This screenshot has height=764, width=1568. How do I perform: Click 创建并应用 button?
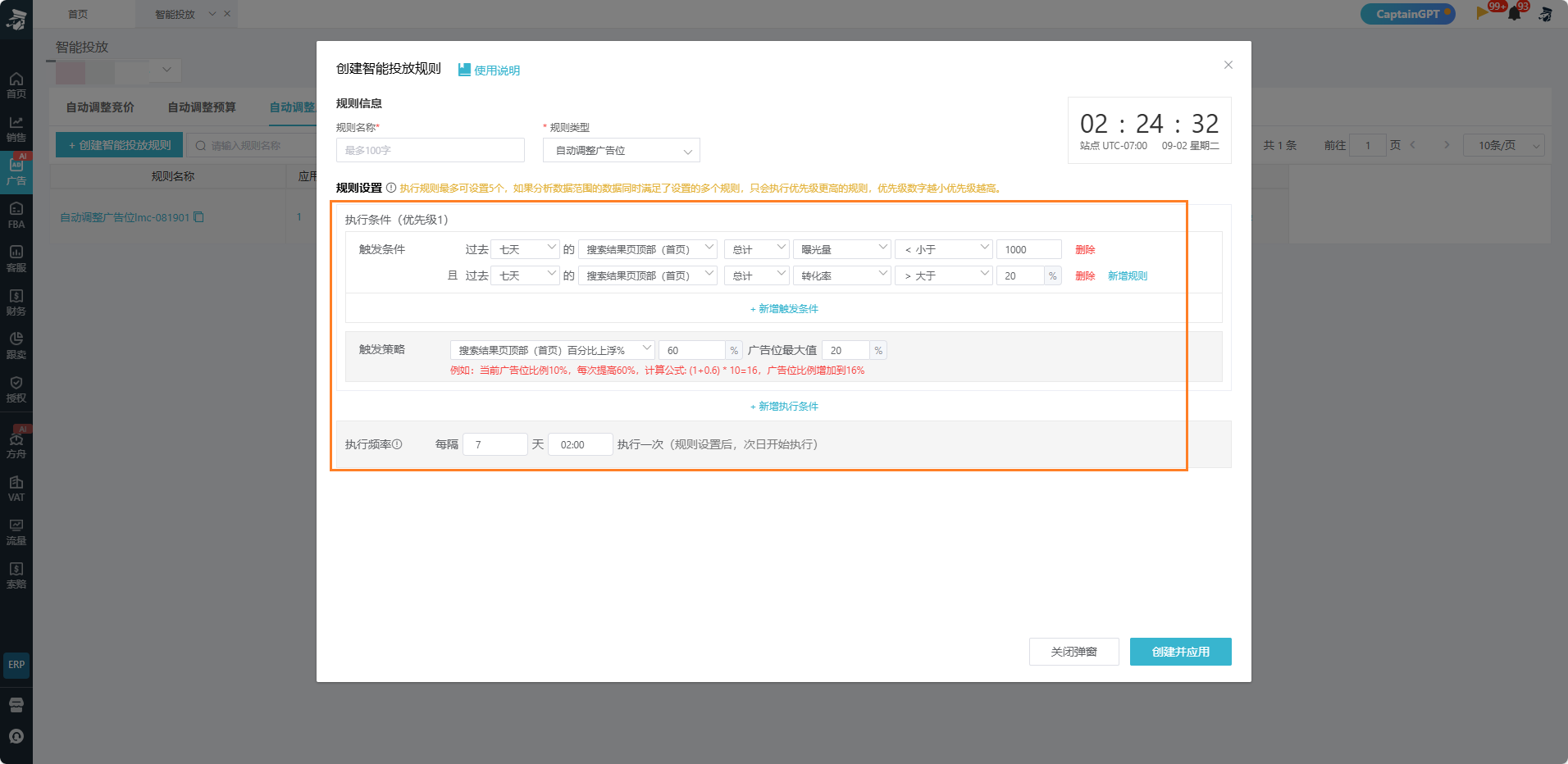coord(1181,652)
